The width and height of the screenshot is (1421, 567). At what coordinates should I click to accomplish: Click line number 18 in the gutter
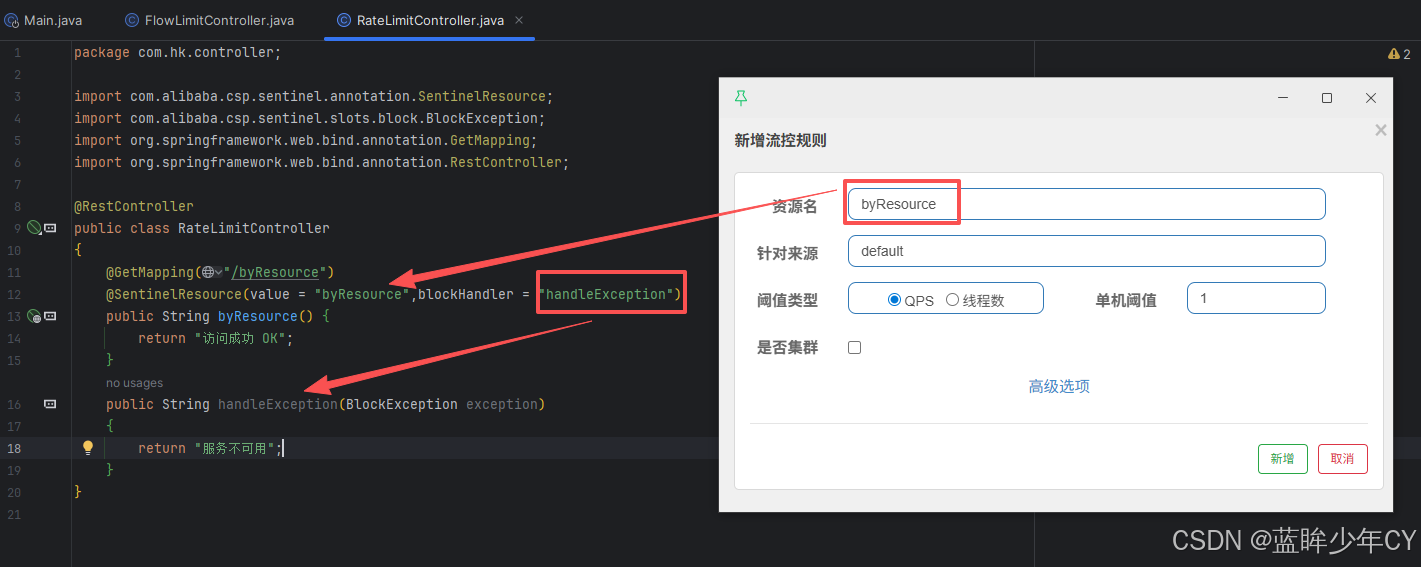click(14, 448)
